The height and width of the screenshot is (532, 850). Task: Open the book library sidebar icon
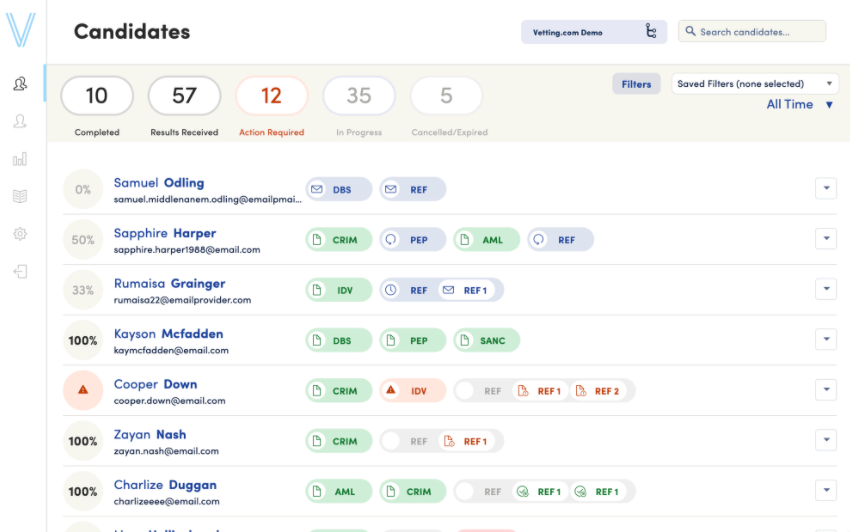point(20,197)
